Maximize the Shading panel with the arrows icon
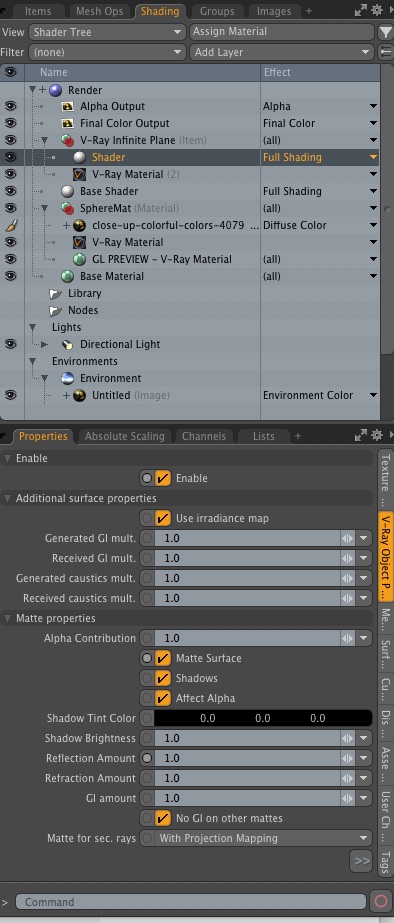This screenshot has width=394, height=923. click(361, 10)
